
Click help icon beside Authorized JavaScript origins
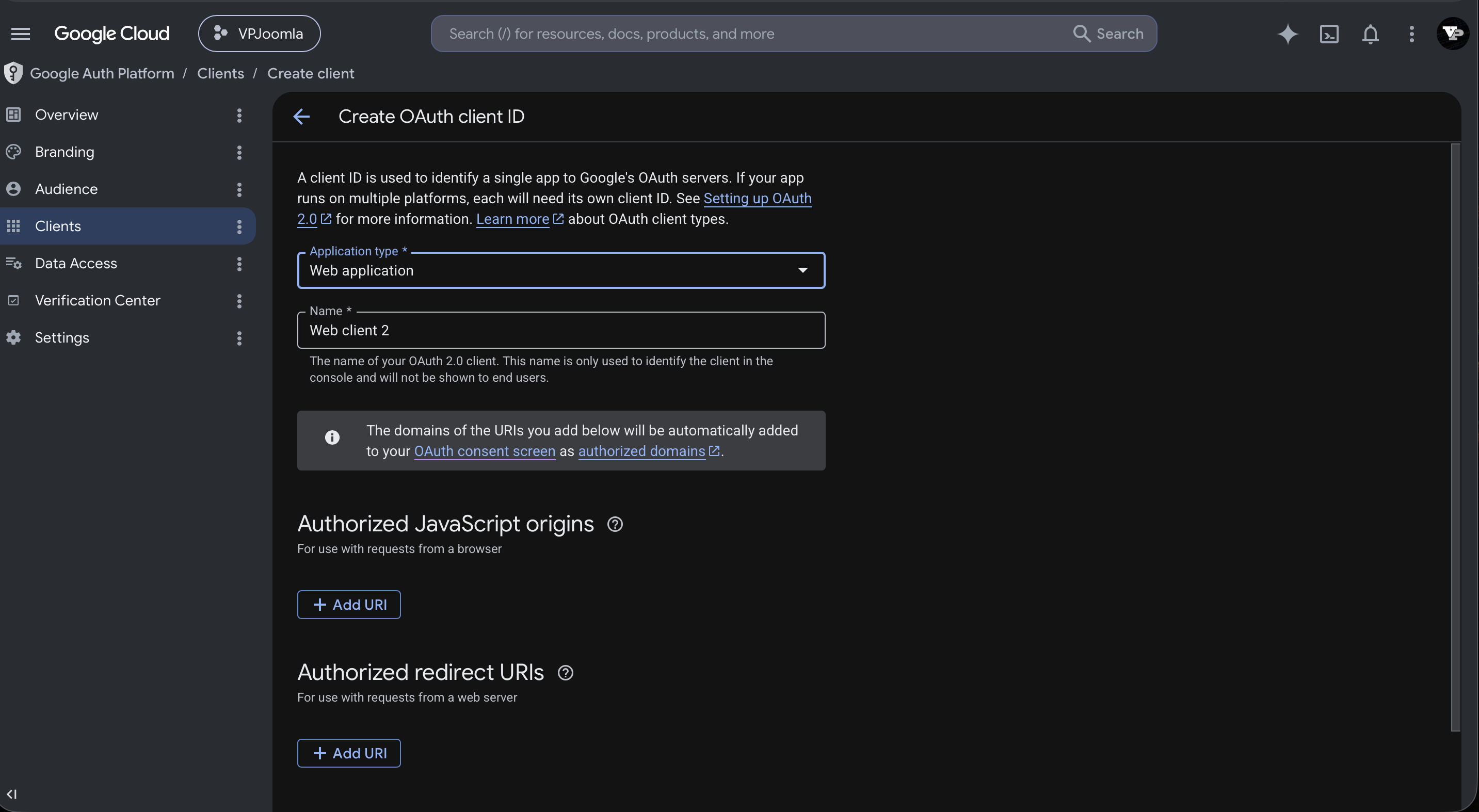(615, 525)
